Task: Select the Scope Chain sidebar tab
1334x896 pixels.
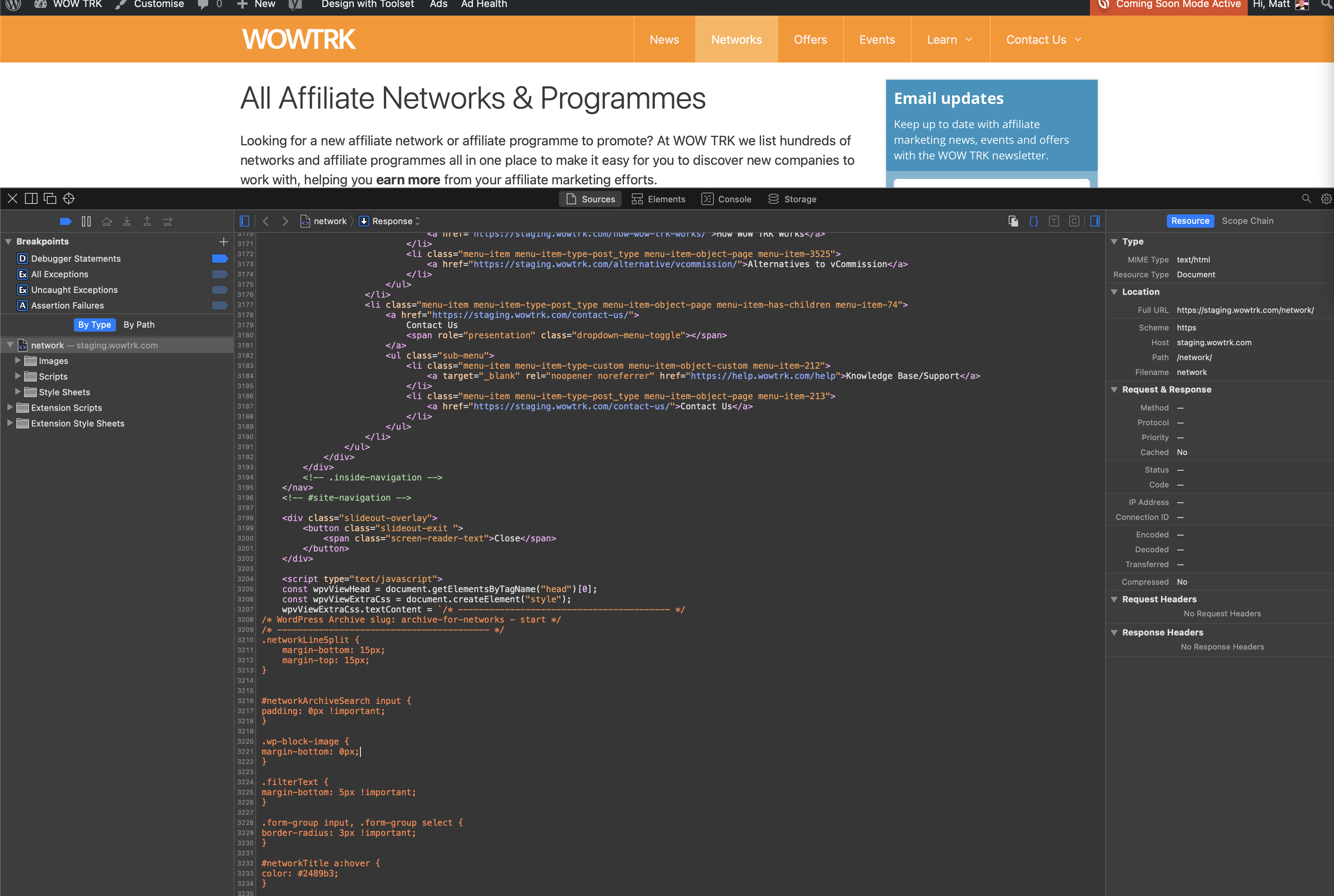Action: [1248, 221]
